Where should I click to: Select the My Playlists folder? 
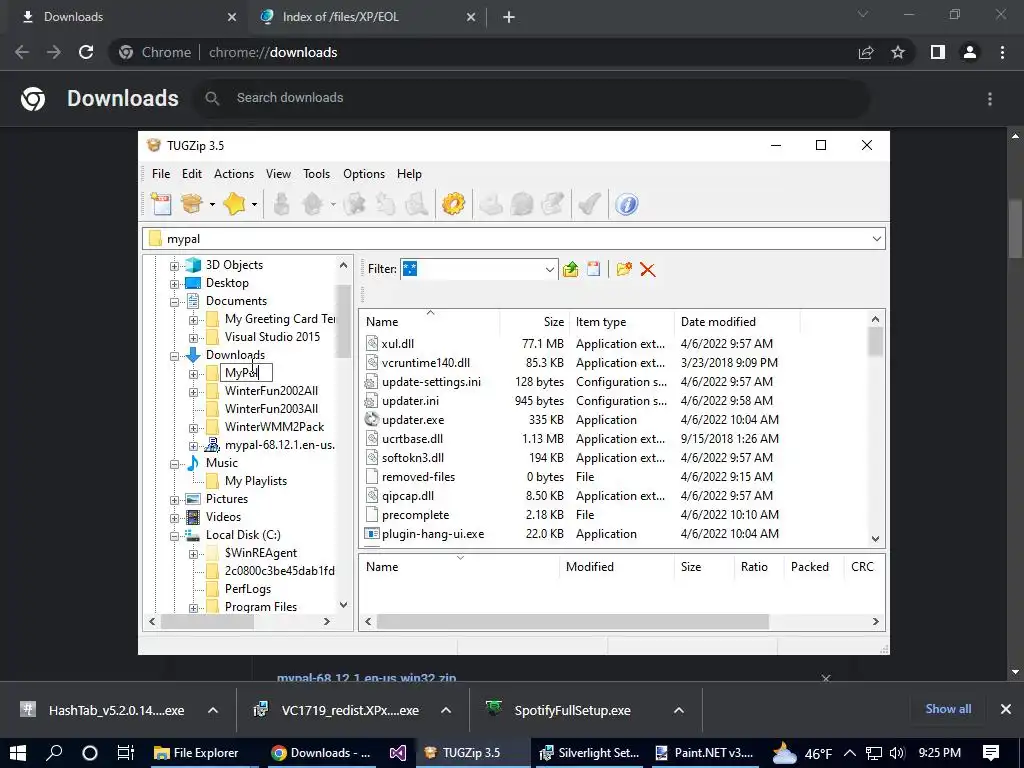point(255,481)
